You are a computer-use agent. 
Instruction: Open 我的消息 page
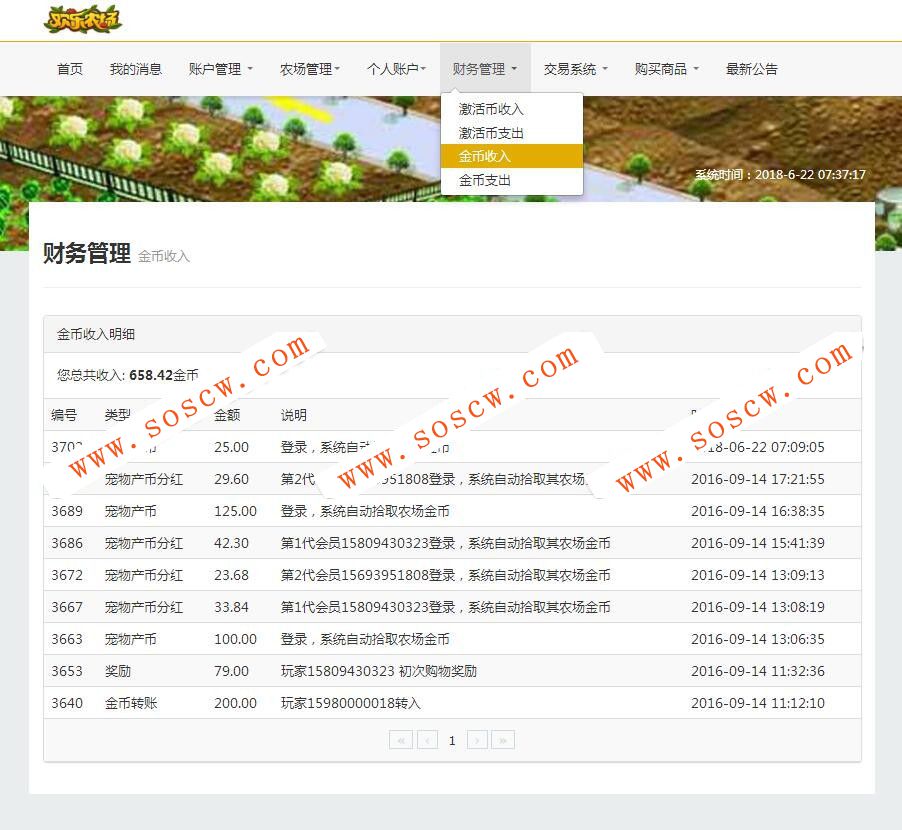coord(136,69)
